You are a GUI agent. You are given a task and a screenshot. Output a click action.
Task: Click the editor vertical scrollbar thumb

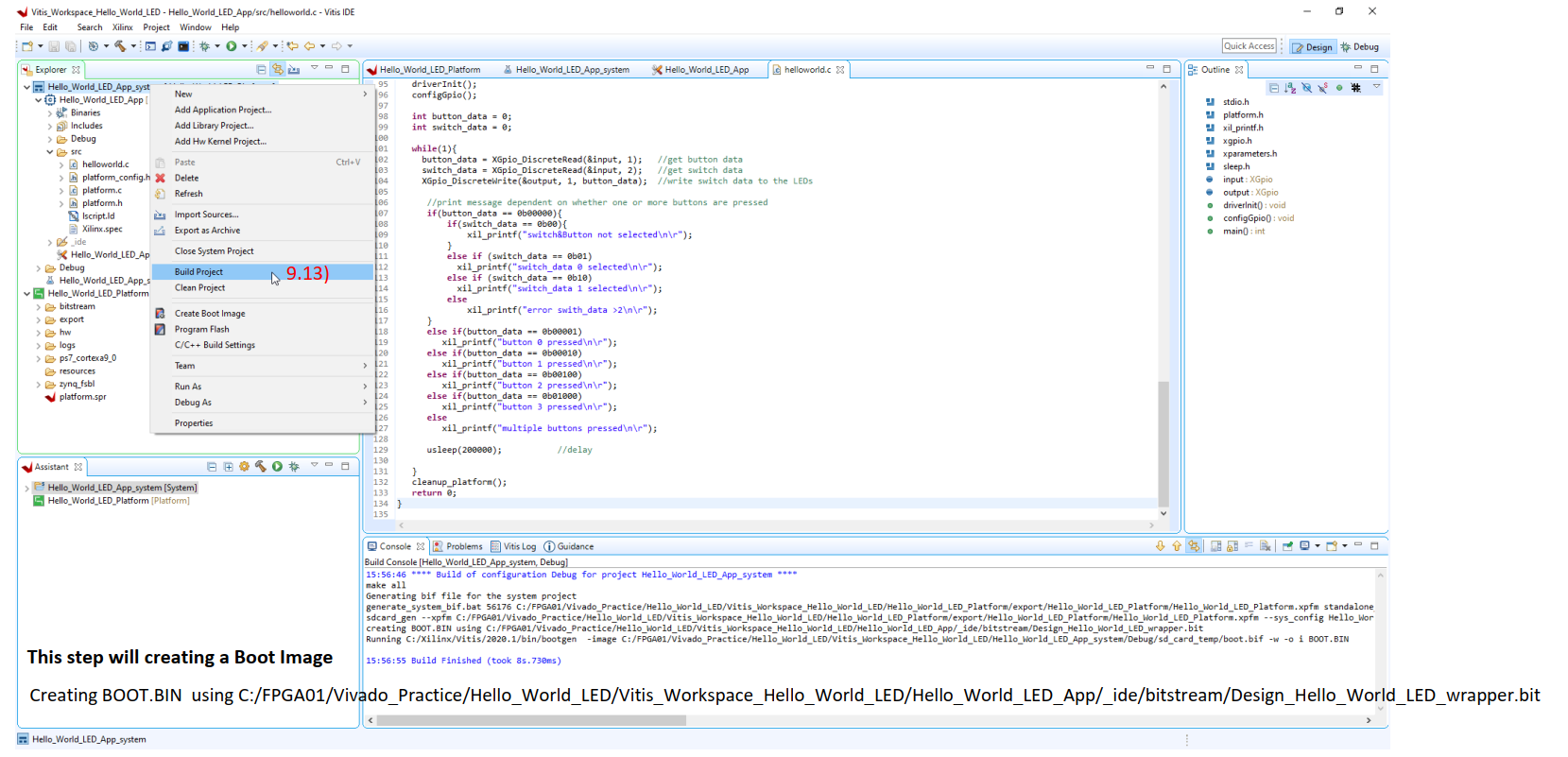tap(1163, 444)
